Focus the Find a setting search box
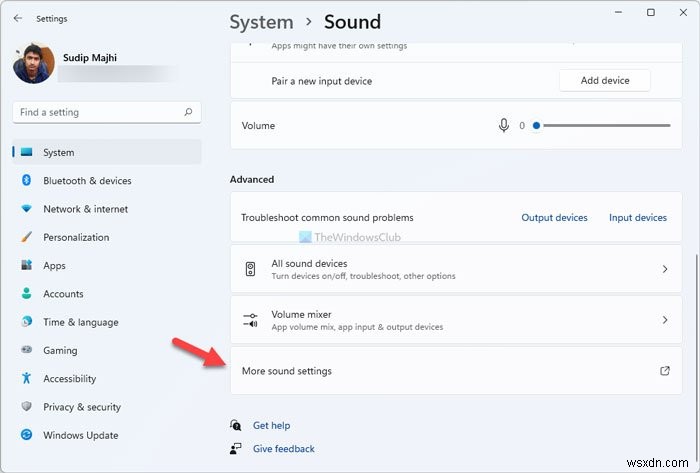This screenshot has width=700, height=473. [x=98, y=112]
